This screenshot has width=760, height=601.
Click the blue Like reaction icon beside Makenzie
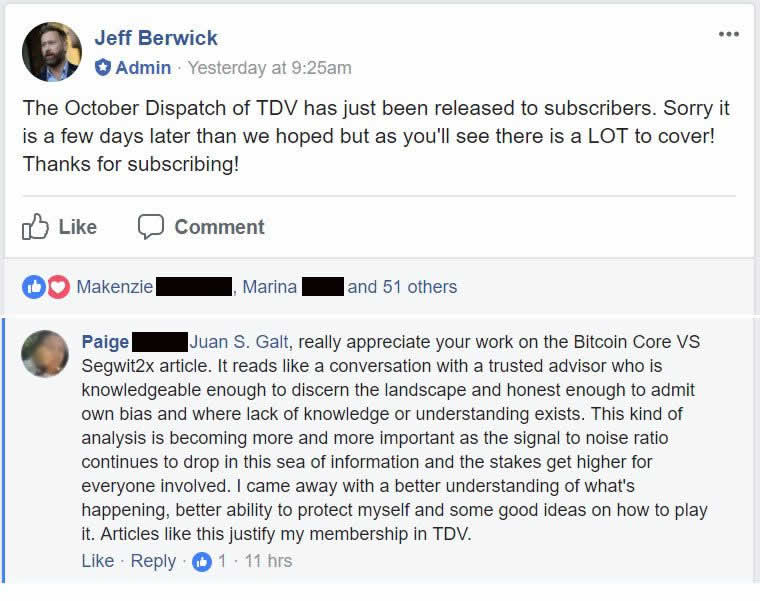point(34,287)
